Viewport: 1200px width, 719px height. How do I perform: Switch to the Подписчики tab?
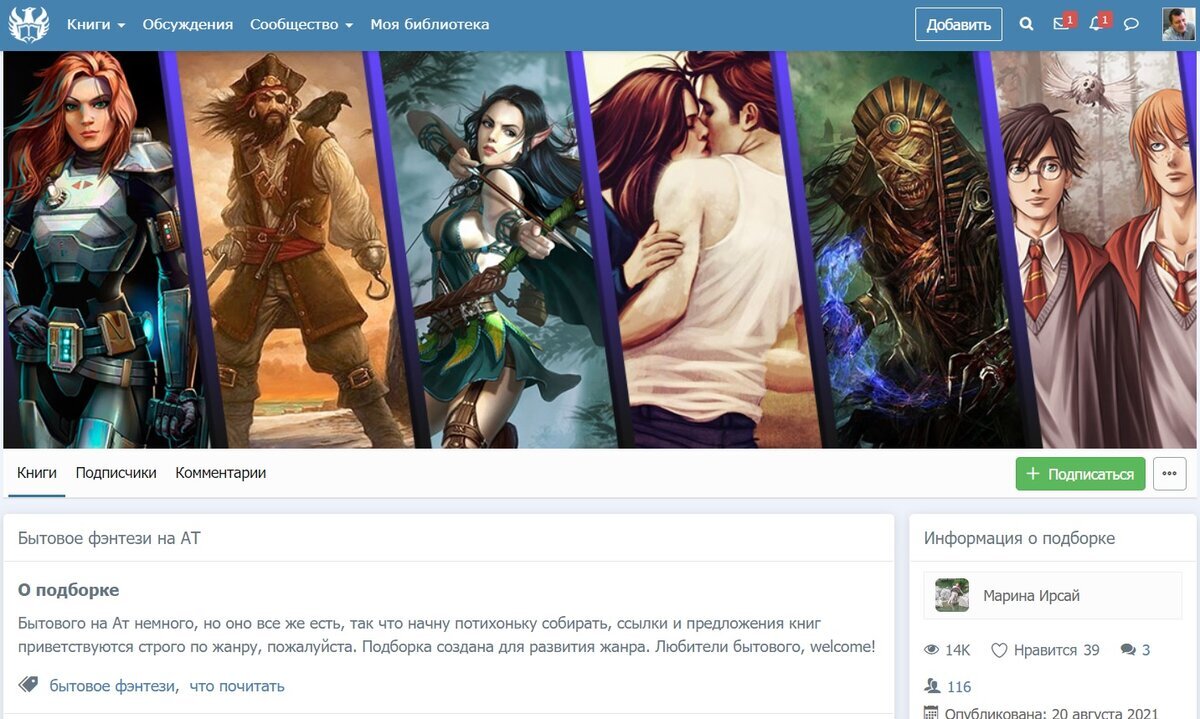pyautogui.click(x=116, y=473)
